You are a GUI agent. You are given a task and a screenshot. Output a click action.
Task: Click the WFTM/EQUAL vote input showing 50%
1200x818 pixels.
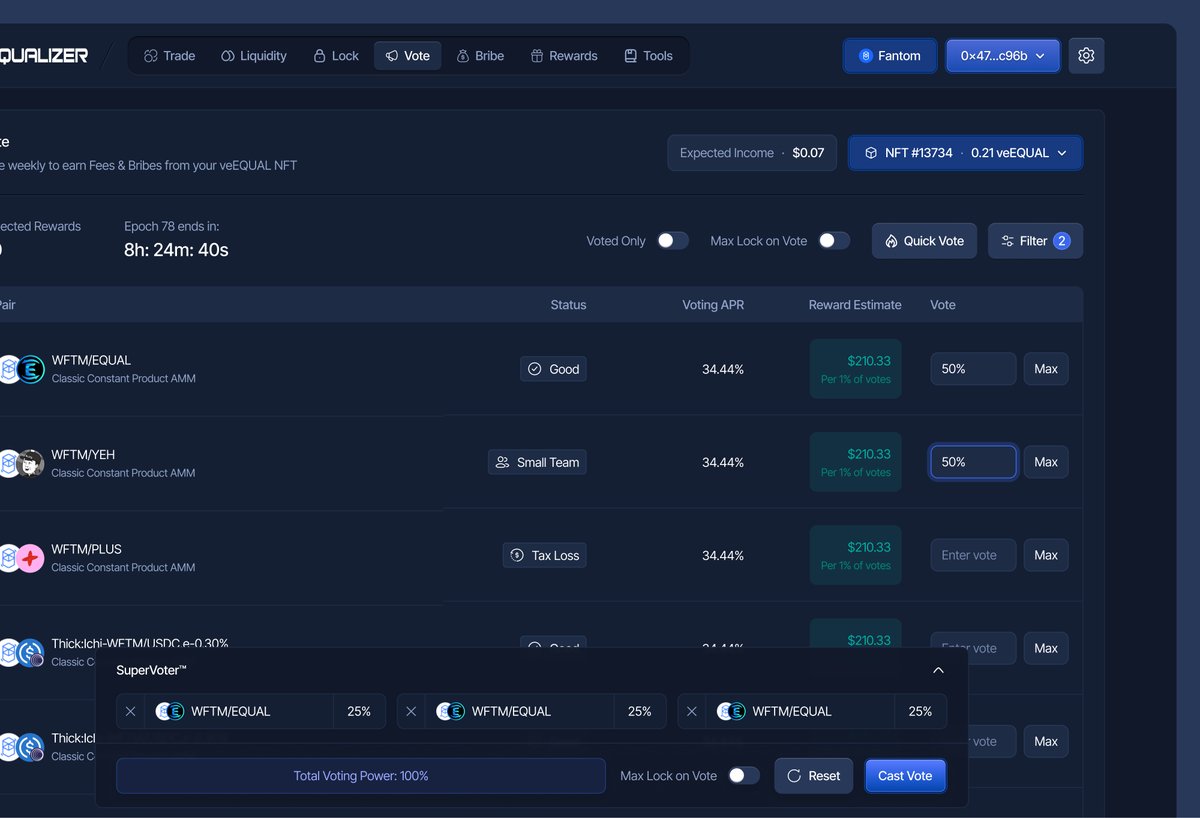[x=973, y=369]
